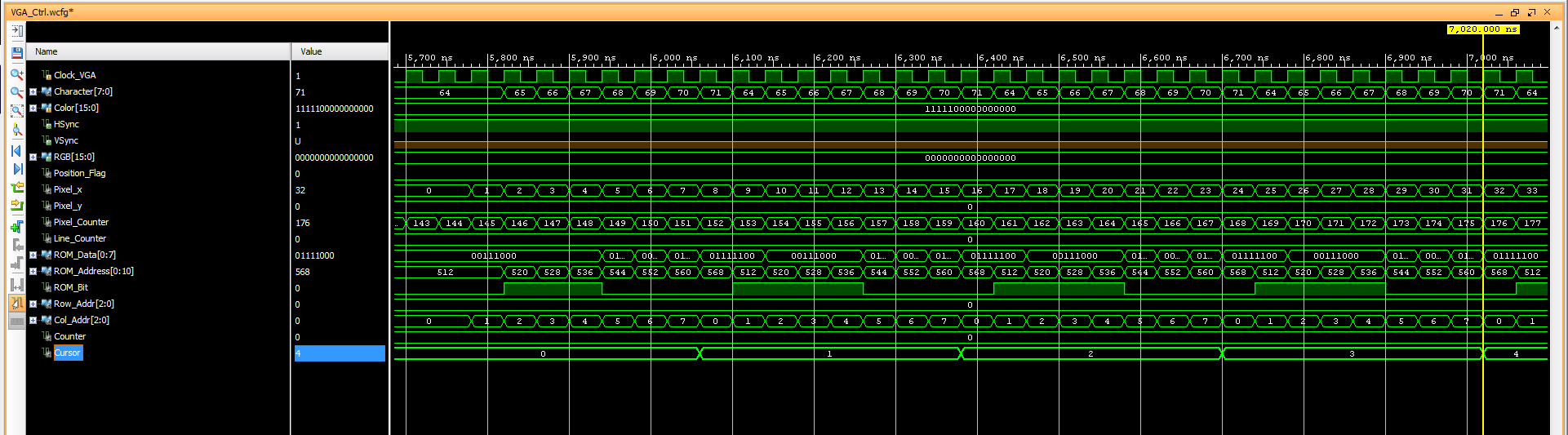
Task: Expand the Row_Addr[2:0] bus
Action: tap(33, 304)
